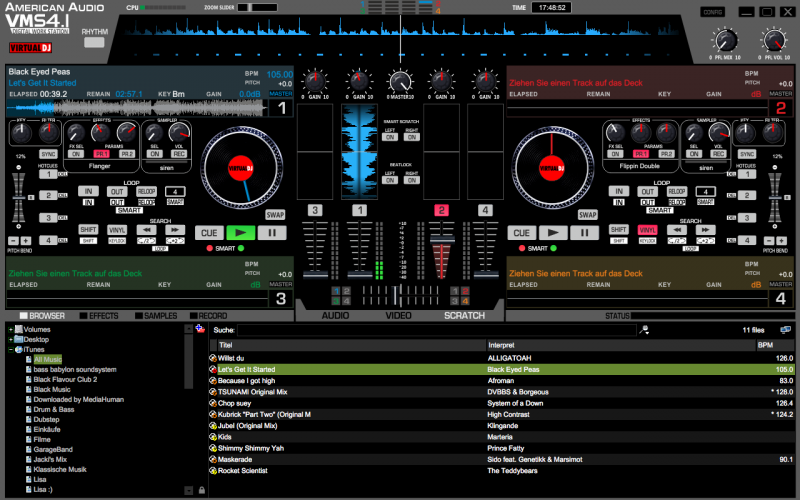This screenshot has height=500, width=800.
Task: Click the lock icon below the folder tree
Action: tap(201, 490)
